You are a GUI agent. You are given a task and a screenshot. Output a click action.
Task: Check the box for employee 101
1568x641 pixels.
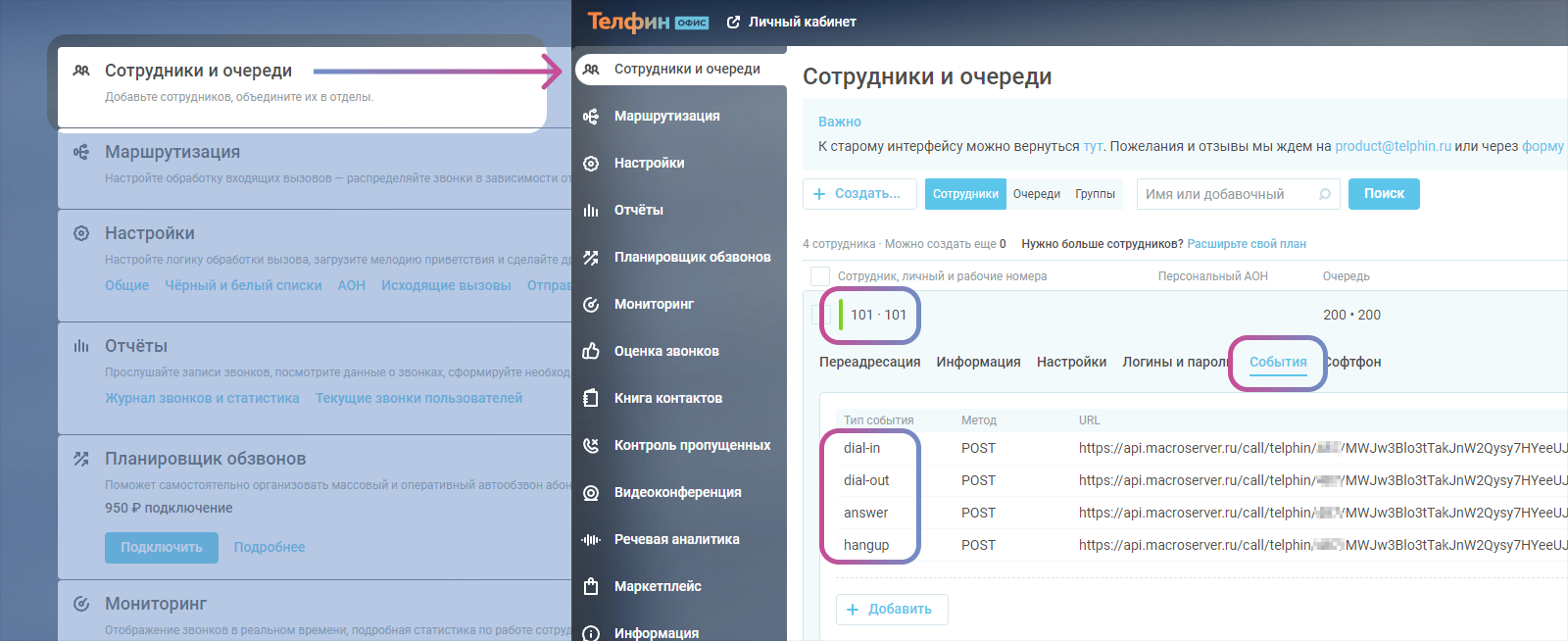click(821, 315)
